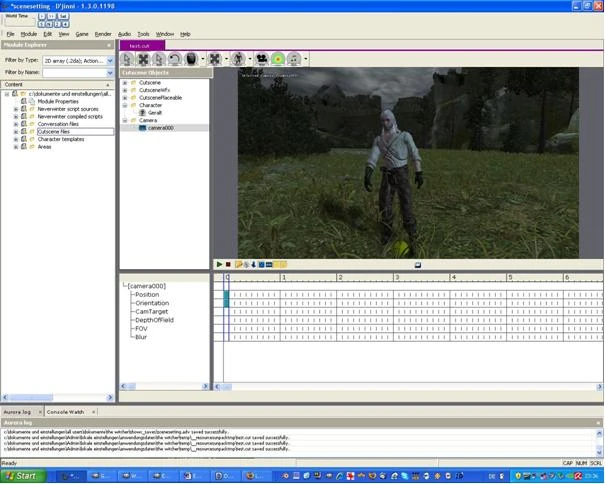The image size is (605, 484).
Task: Click the dark helmet toolbar icon
Action: (x=191, y=59)
